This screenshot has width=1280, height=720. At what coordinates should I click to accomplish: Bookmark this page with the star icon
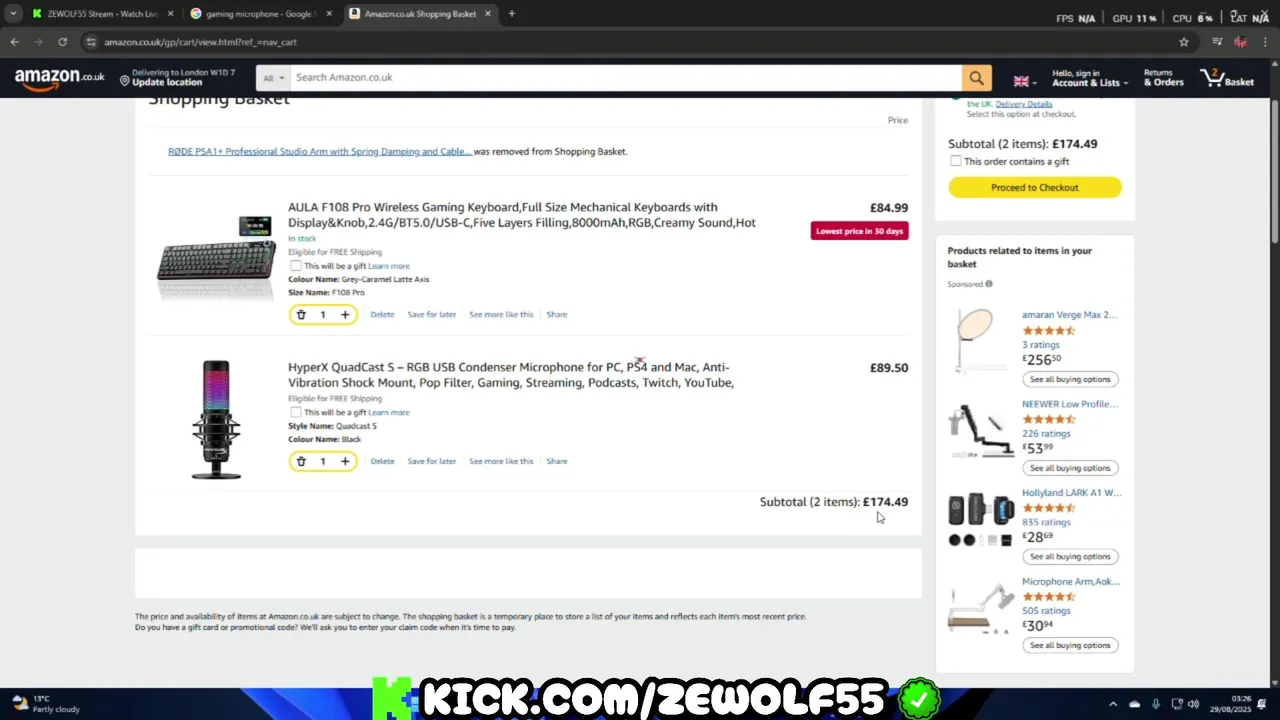click(x=1184, y=42)
